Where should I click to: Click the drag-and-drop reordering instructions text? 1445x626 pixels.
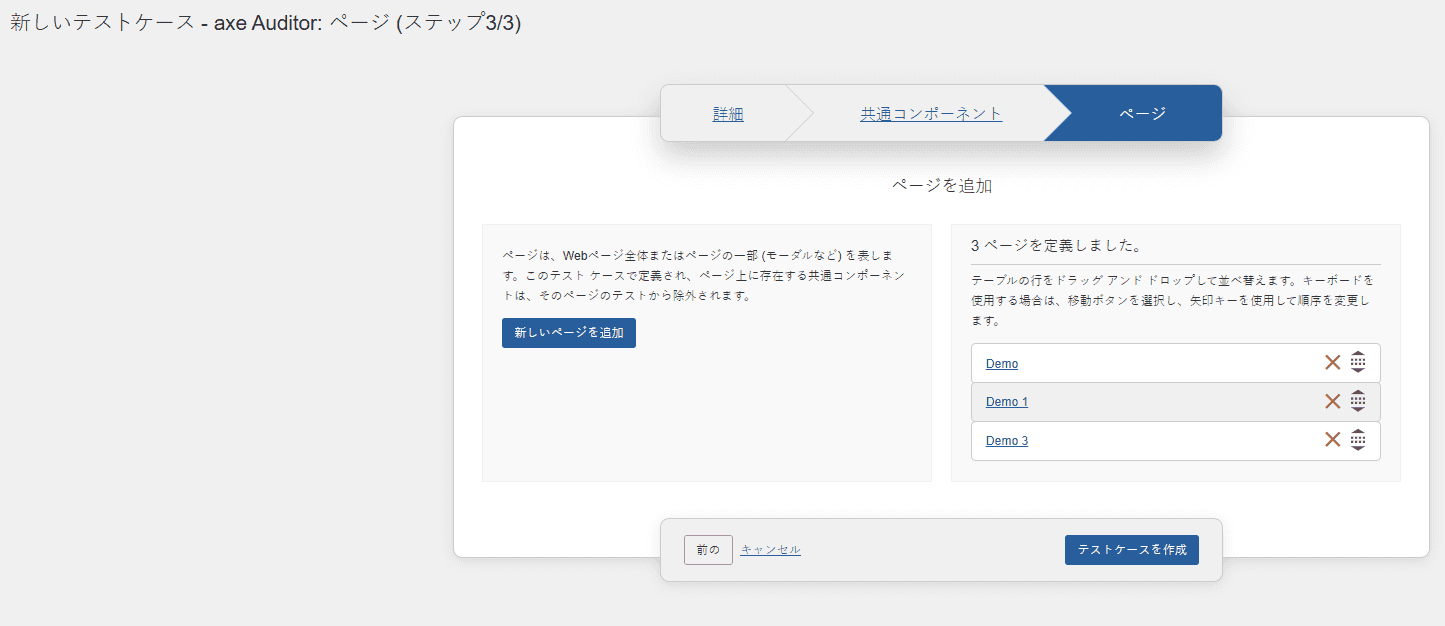click(1172, 300)
